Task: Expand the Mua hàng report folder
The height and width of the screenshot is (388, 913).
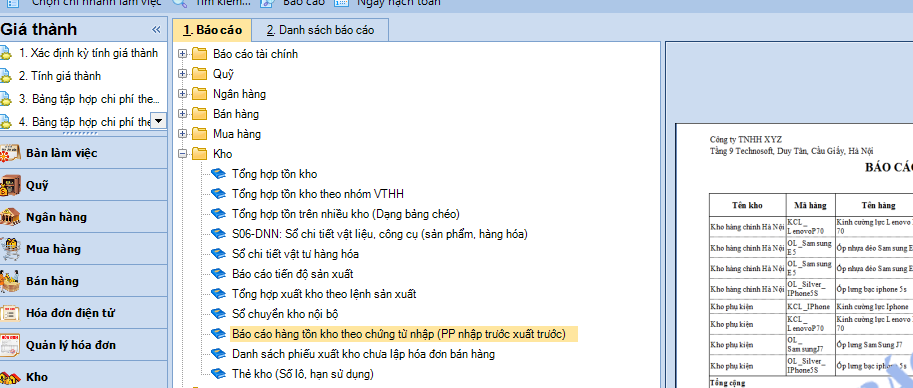Action: [x=183, y=134]
